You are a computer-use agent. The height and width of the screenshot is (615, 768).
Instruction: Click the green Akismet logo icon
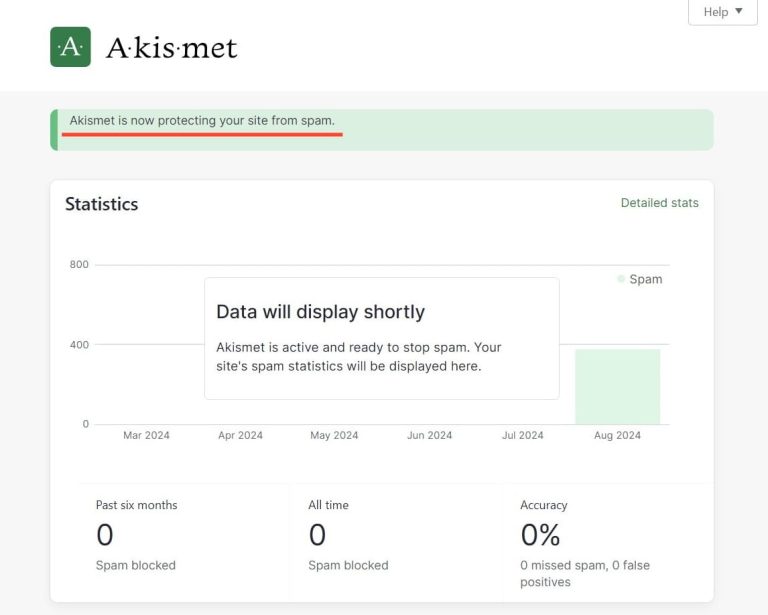pos(70,47)
